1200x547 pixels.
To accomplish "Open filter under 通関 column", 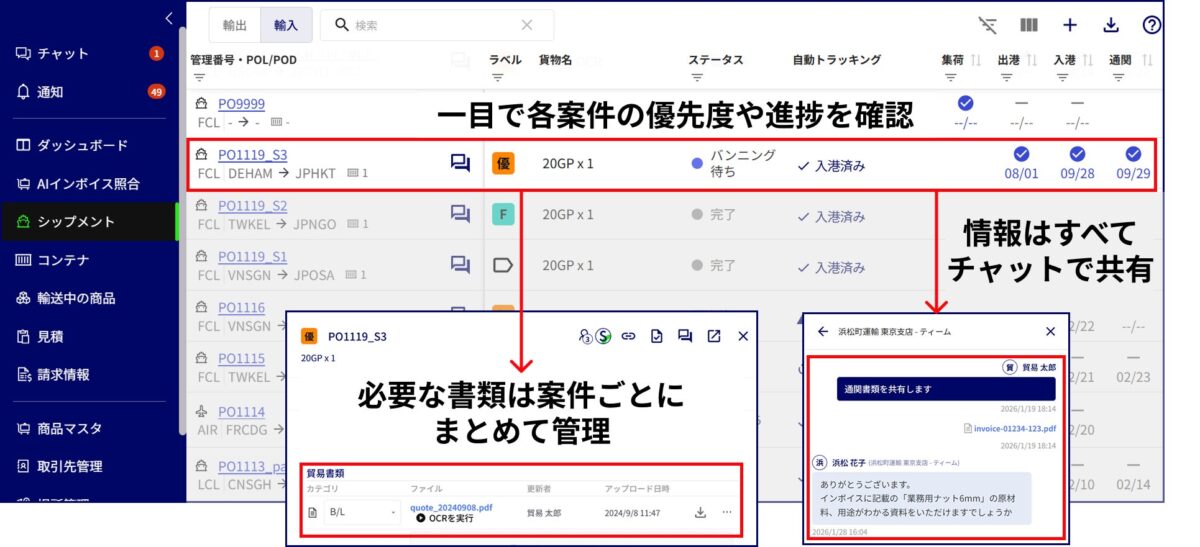I will coord(1117,77).
